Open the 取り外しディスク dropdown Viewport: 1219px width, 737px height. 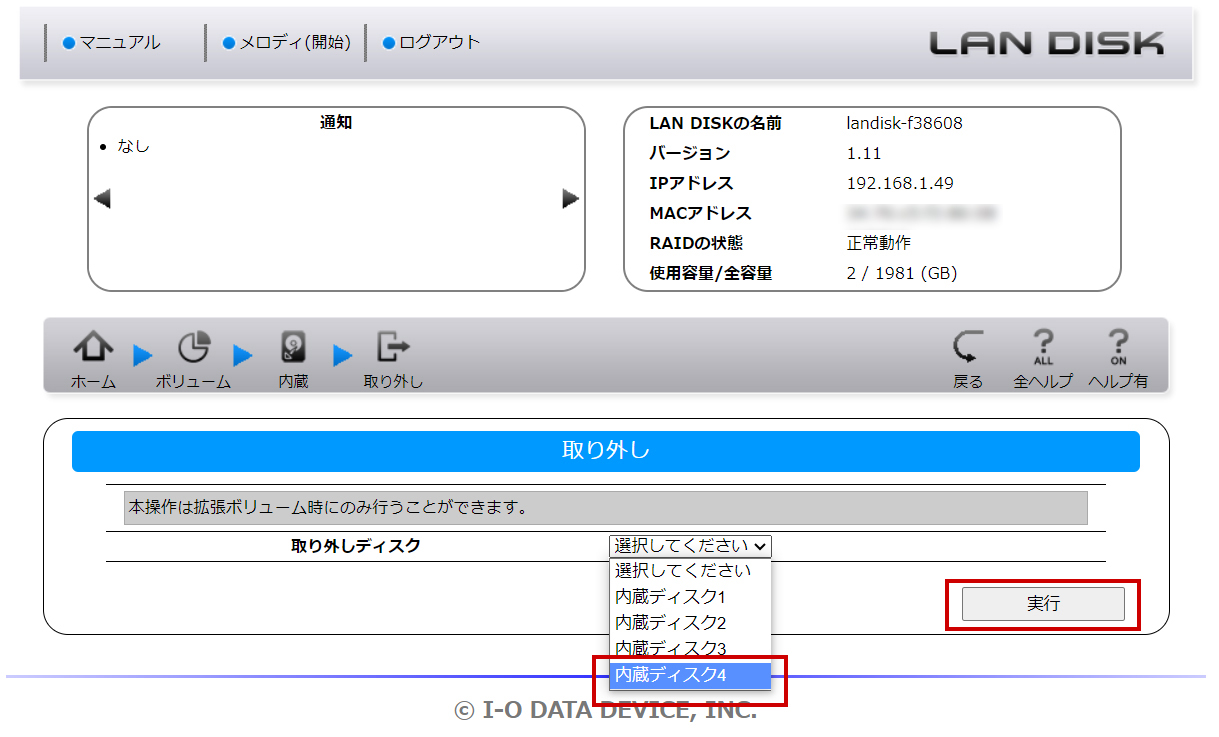pos(690,546)
